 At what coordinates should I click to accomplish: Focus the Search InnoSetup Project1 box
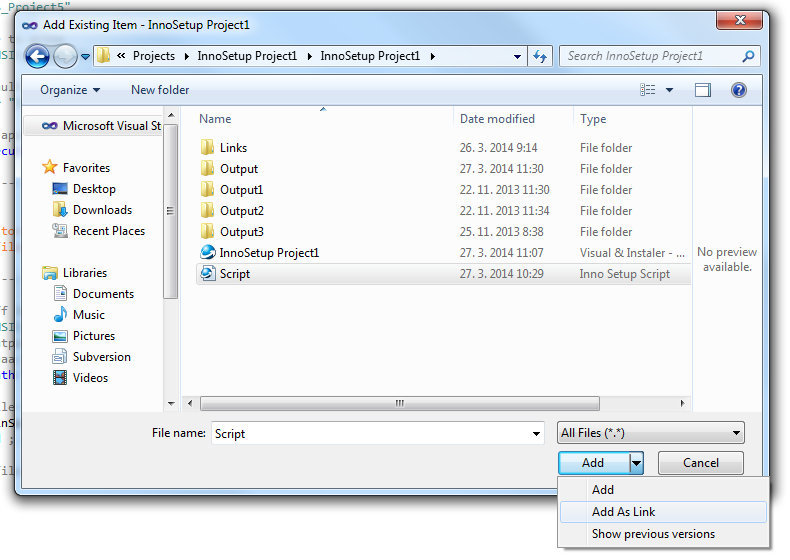point(660,56)
